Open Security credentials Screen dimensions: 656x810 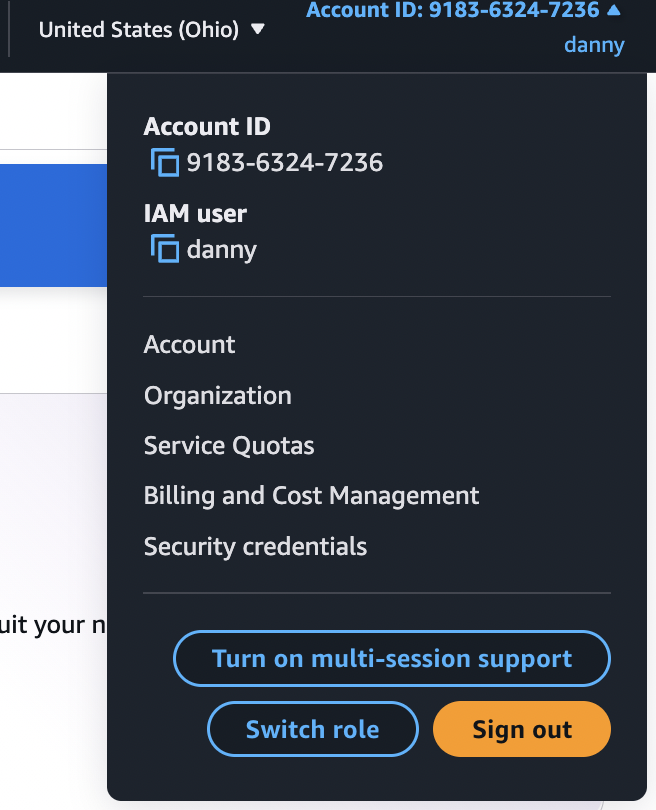coord(256,547)
